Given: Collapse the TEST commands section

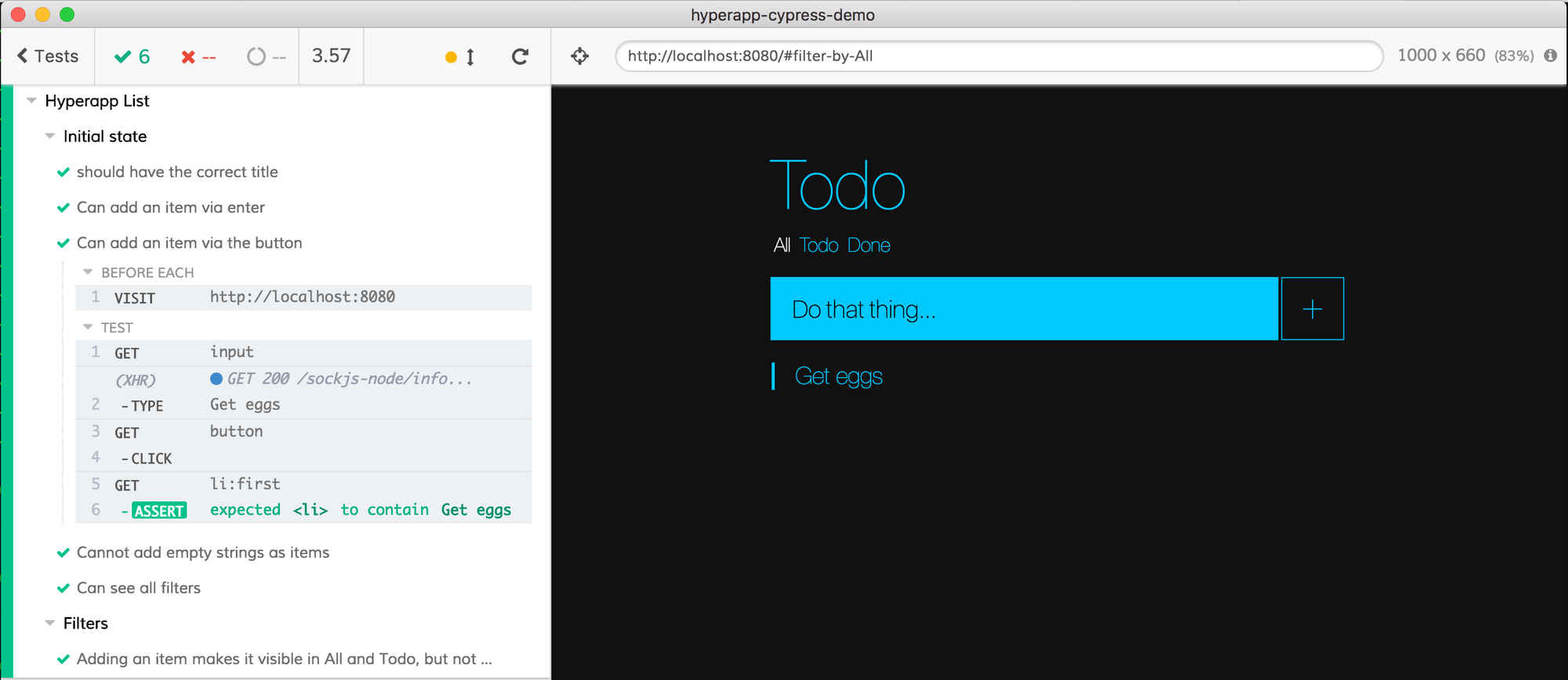Looking at the screenshot, I should 88,327.
